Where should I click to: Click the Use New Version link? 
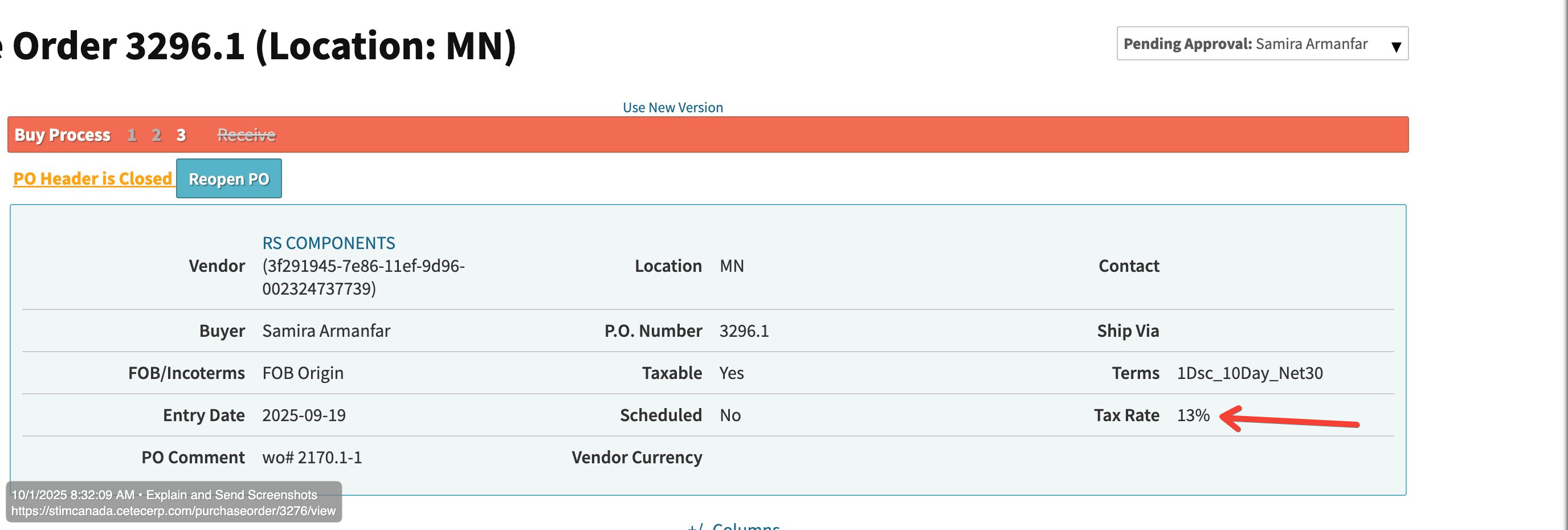click(672, 108)
